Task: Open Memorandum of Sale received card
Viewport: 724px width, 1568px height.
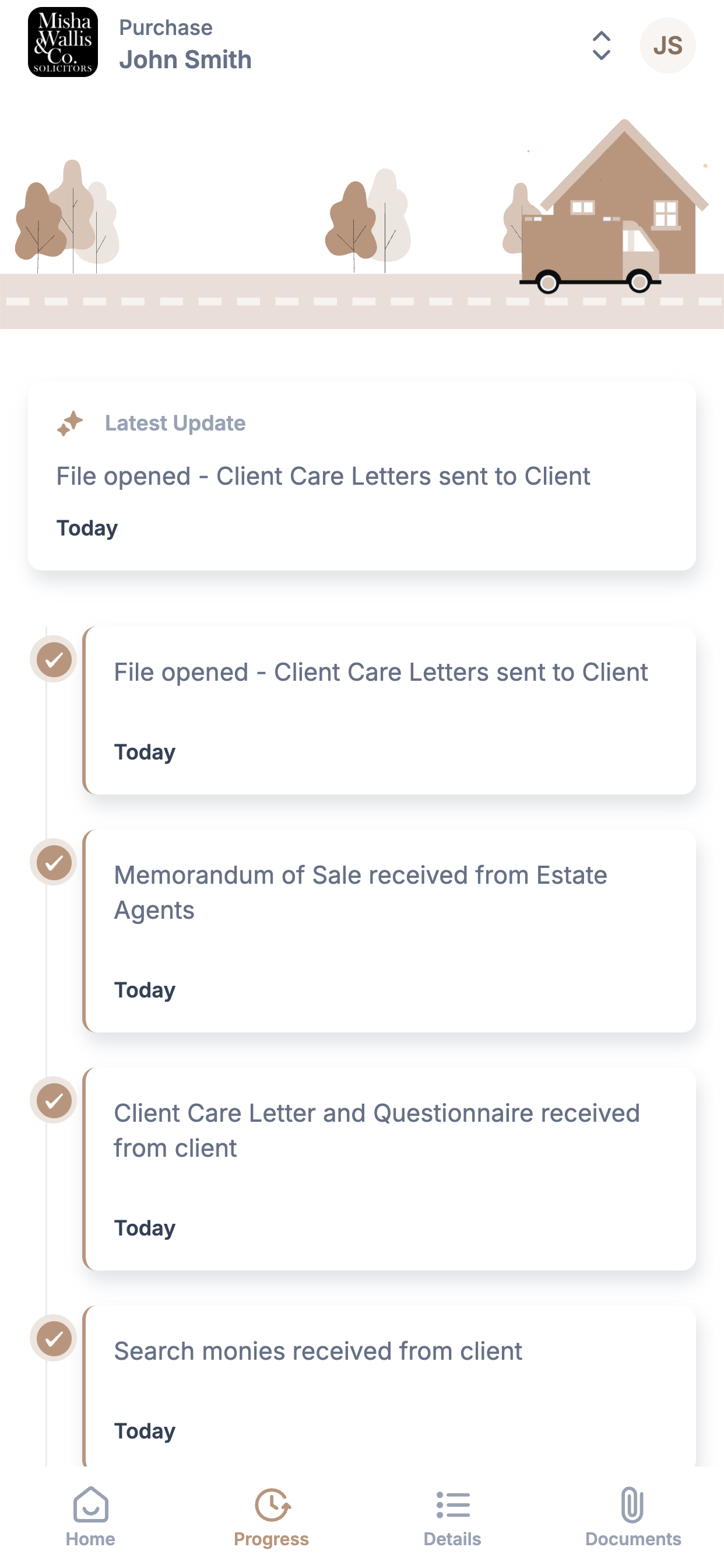Action: coord(389,930)
